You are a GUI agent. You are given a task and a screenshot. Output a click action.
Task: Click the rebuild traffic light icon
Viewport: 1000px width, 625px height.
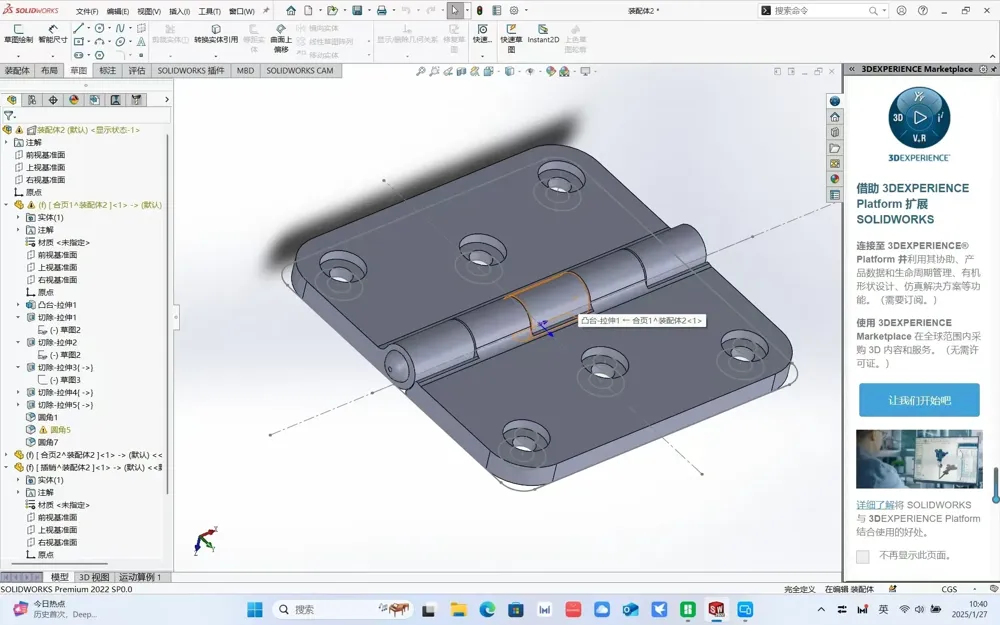479,10
